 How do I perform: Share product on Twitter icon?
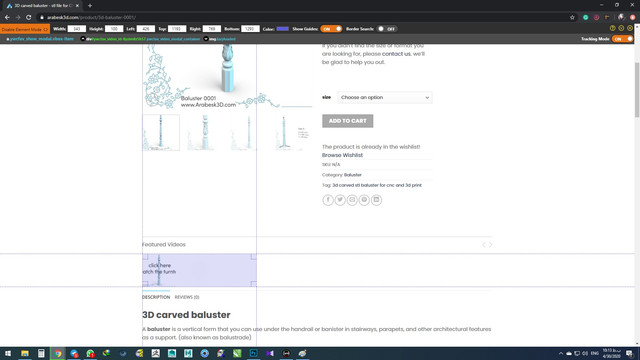click(340, 200)
